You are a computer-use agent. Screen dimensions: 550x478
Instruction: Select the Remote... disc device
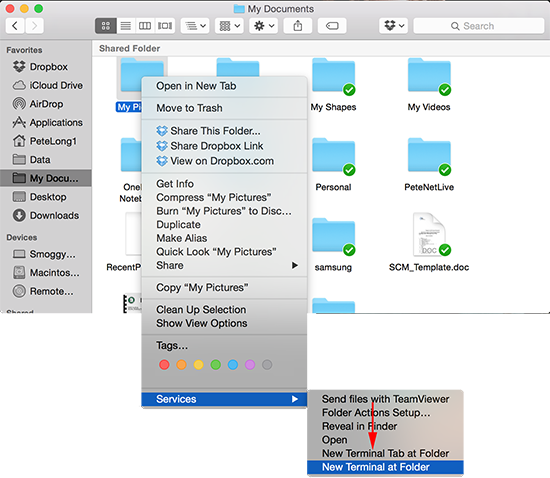point(46,291)
